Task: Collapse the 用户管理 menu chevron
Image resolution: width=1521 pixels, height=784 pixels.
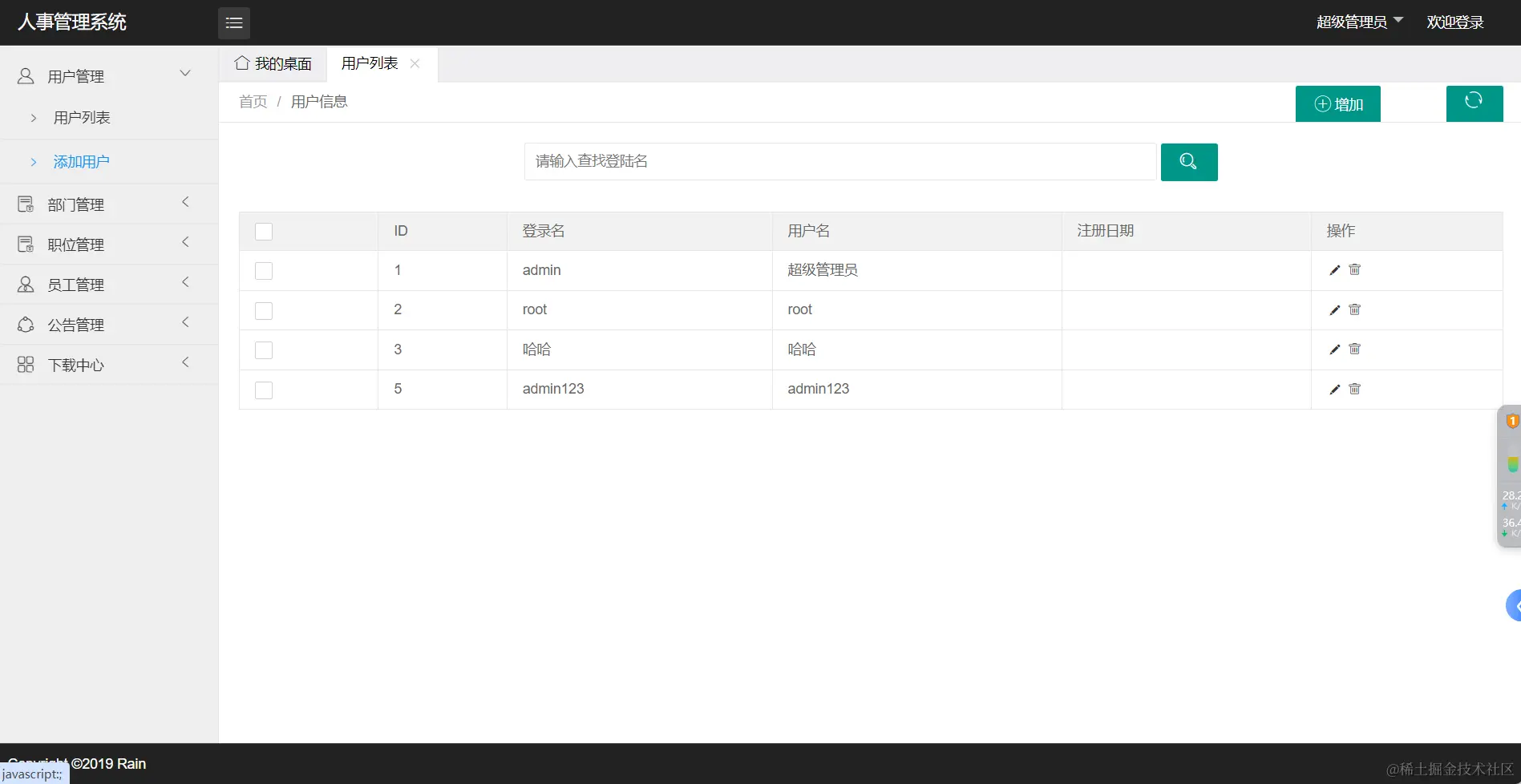Action: 185,73
